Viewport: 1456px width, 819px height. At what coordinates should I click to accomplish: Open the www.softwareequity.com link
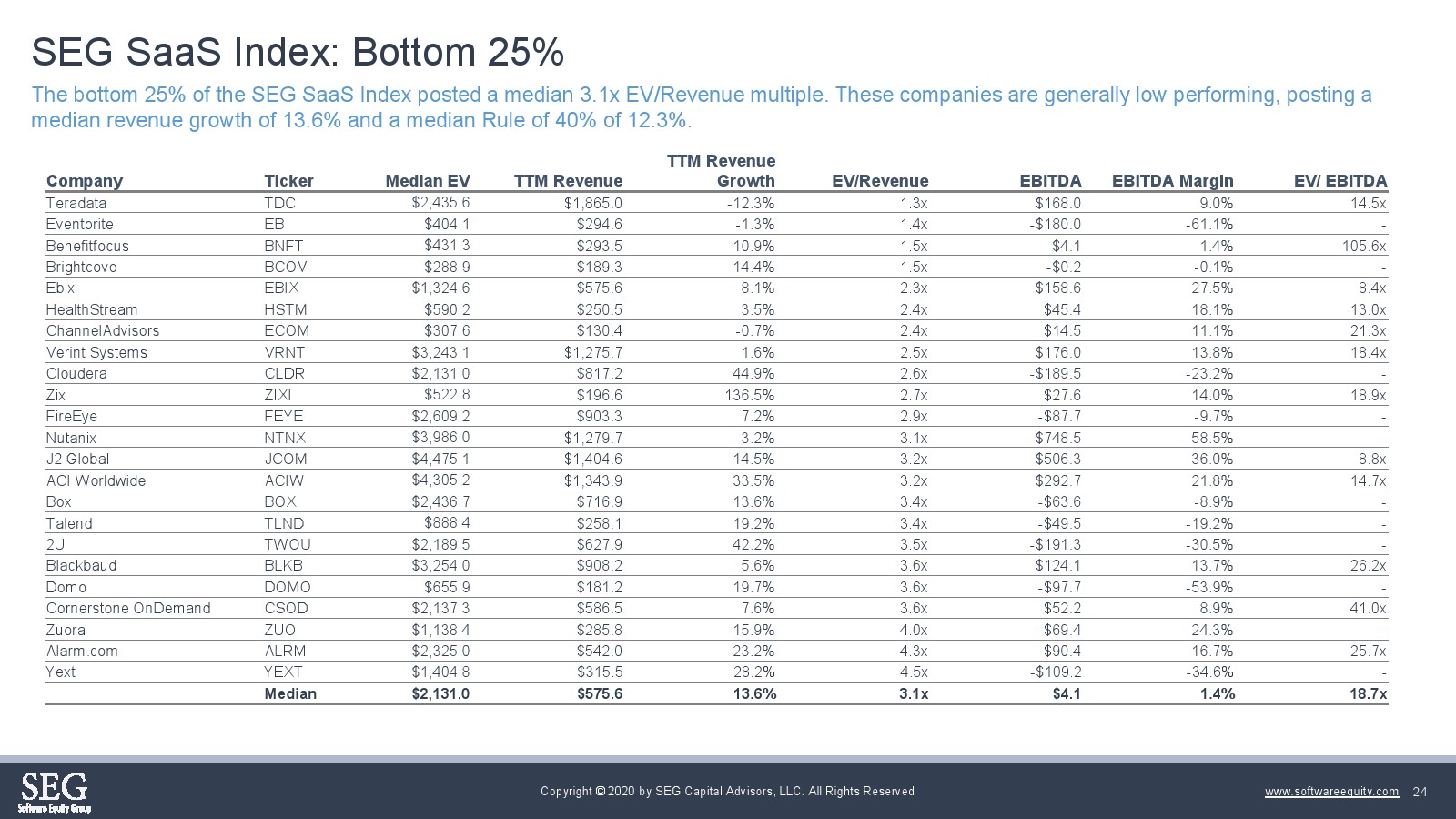(1331, 792)
